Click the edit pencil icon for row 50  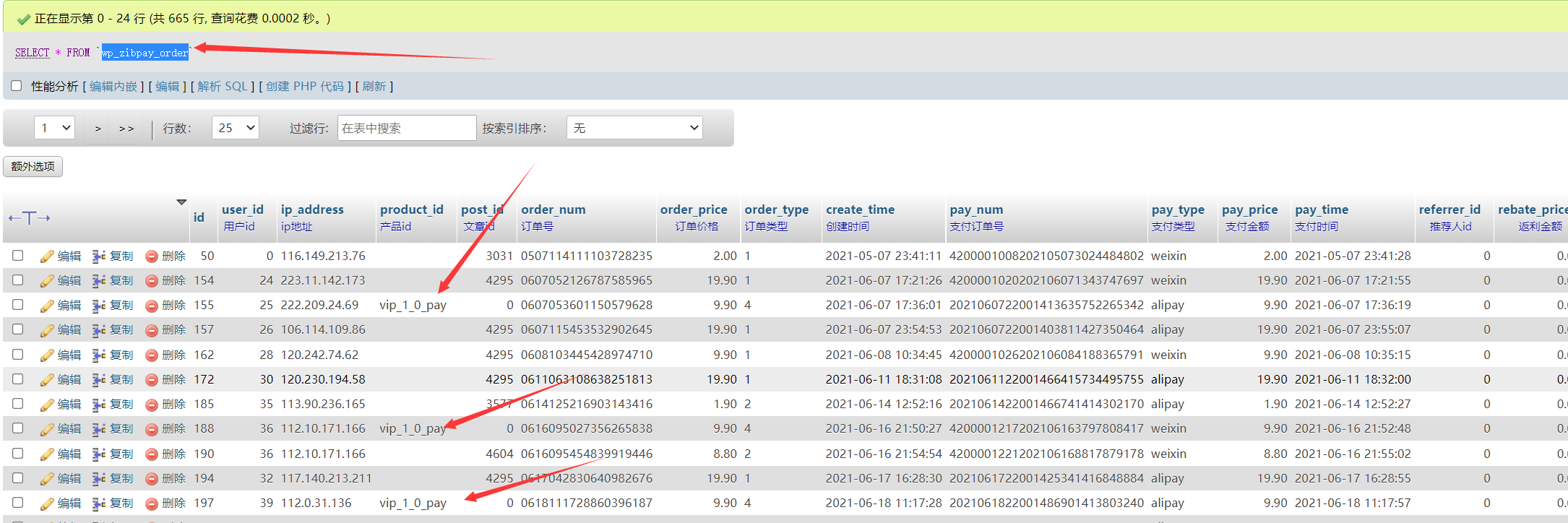[x=48, y=256]
